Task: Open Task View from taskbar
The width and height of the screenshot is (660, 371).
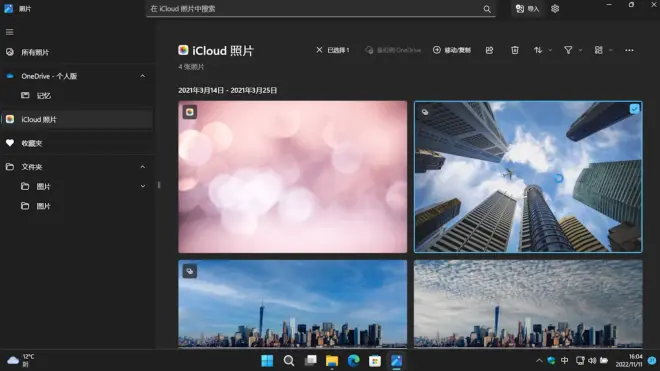Action: point(311,361)
